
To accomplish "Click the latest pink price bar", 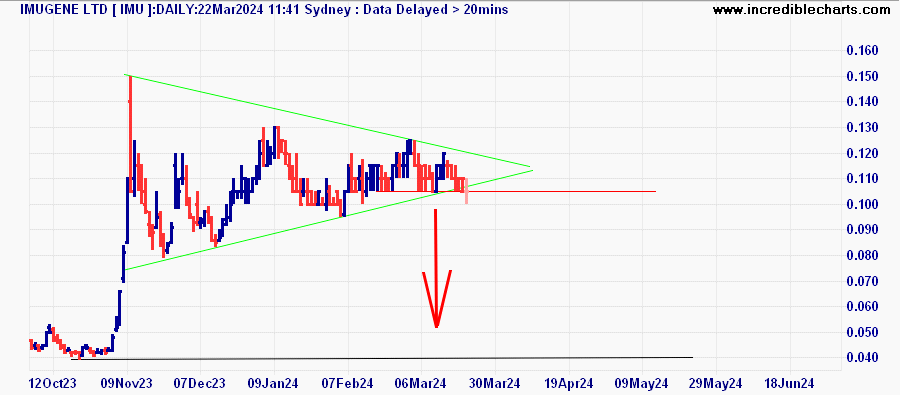I will 467,191.
